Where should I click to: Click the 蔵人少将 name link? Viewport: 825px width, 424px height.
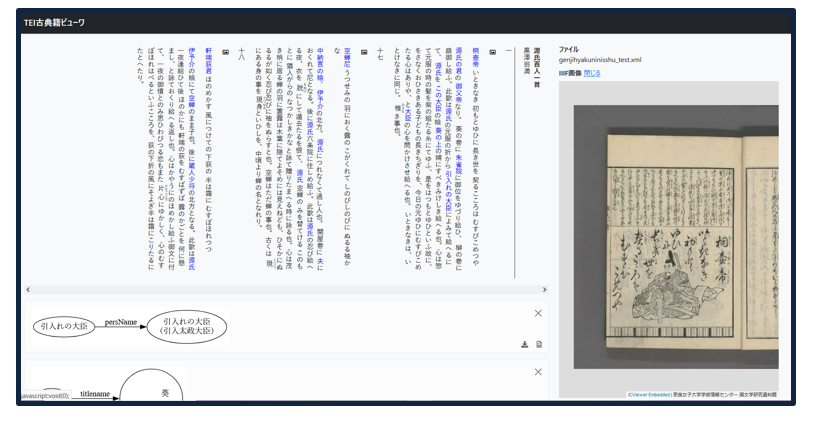(x=191, y=176)
